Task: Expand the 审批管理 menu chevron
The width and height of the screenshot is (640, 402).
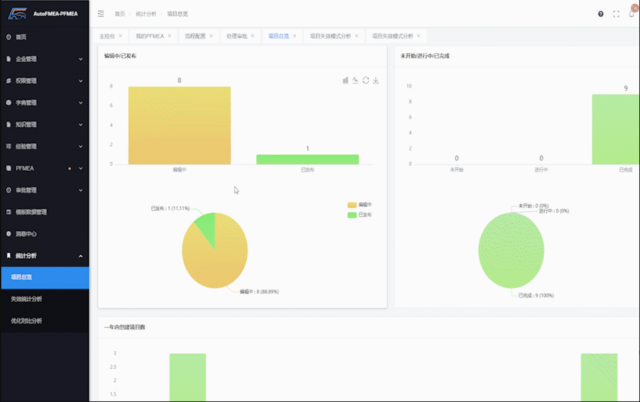Action: (80, 190)
